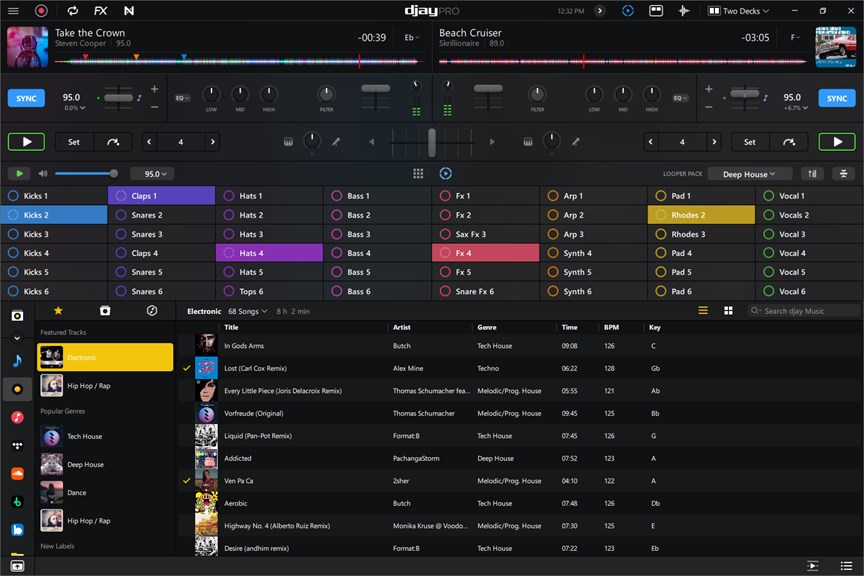
Task: Open the left deck EQ mode dropdown
Action: (x=182, y=98)
